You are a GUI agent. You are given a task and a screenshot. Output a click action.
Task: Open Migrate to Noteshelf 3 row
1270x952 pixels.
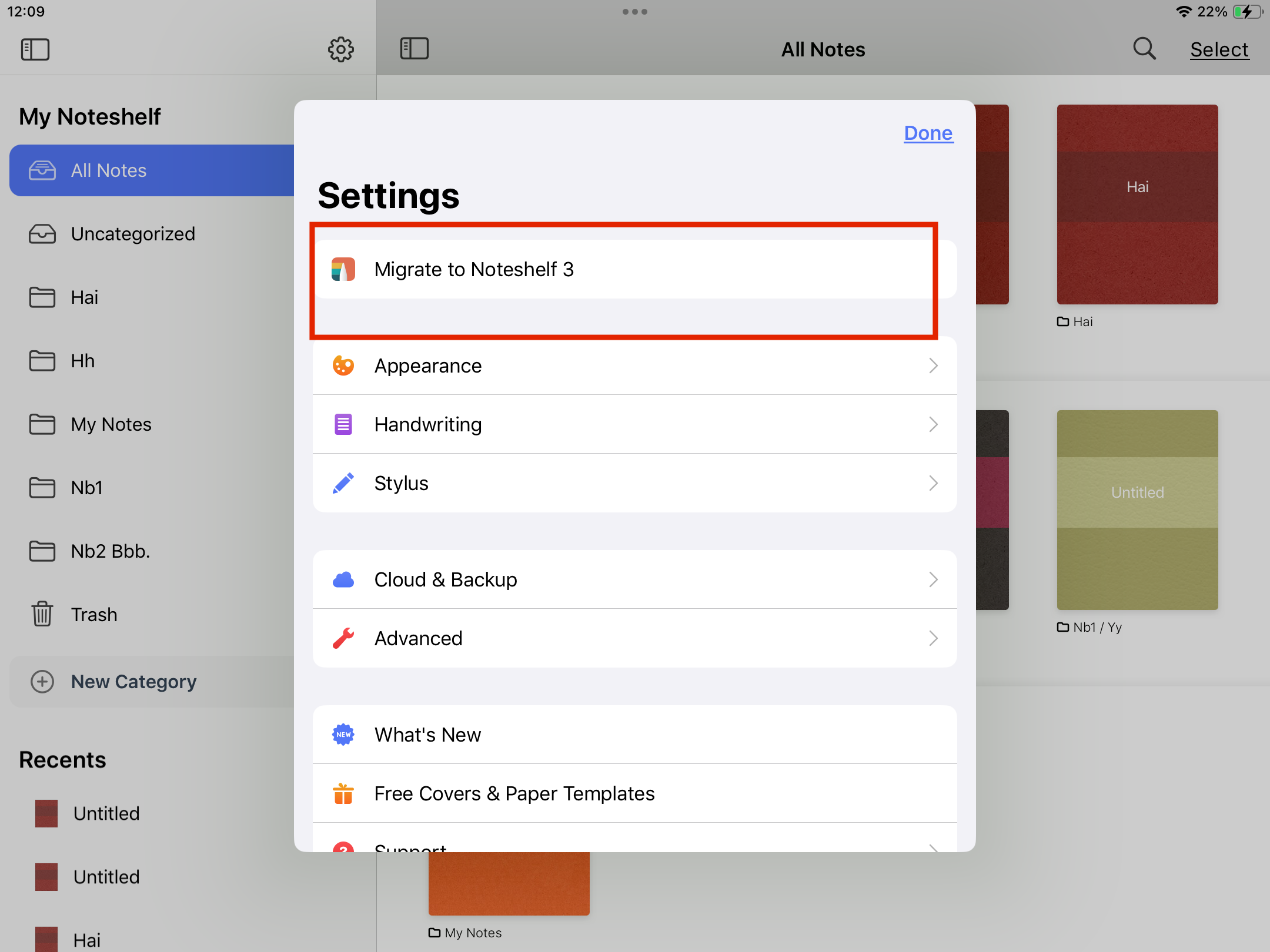tap(635, 269)
